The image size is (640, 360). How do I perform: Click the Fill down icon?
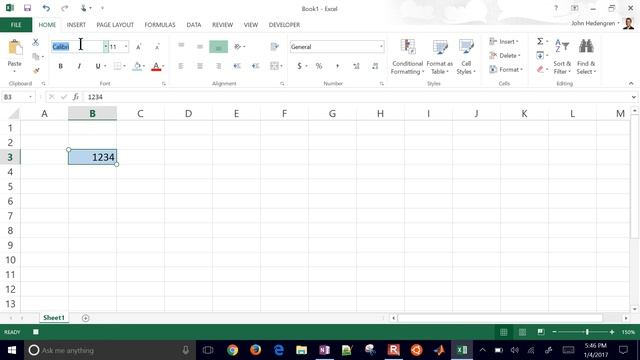coord(540,55)
